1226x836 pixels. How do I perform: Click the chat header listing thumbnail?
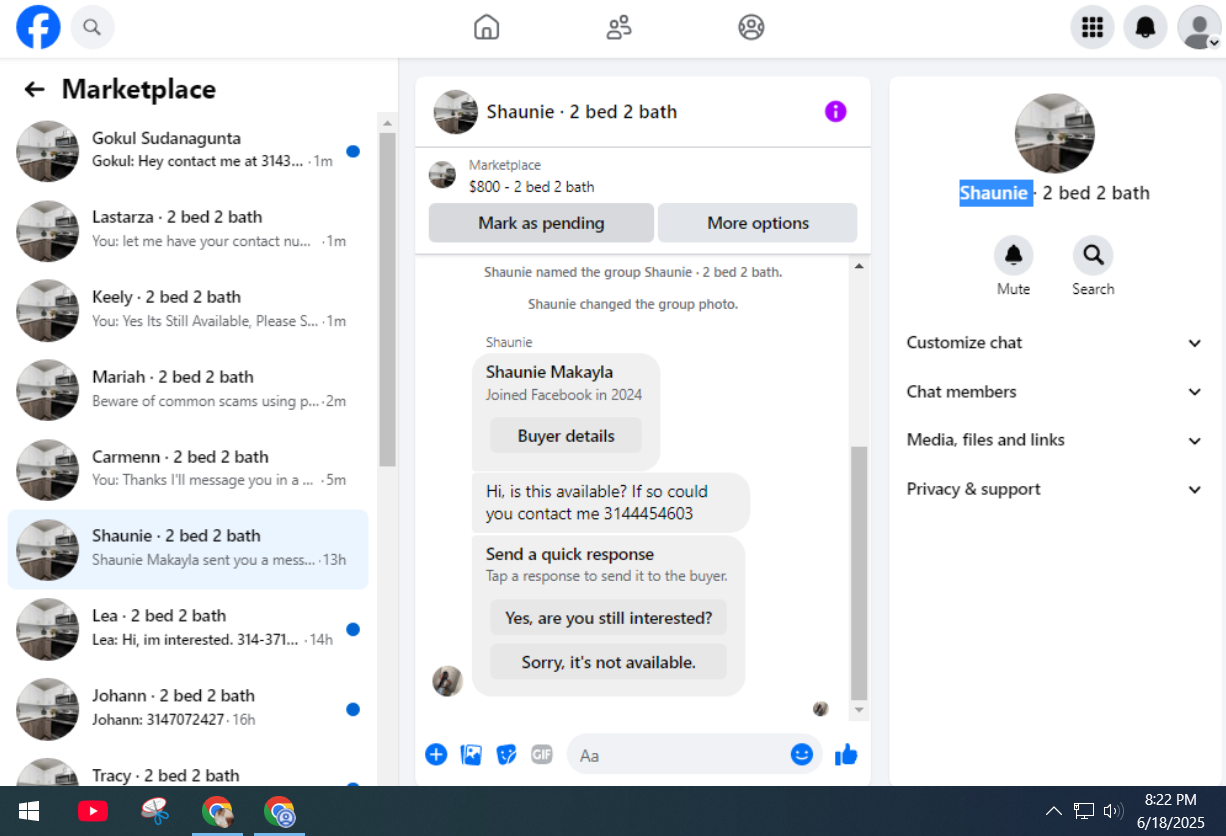pos(456,112)
